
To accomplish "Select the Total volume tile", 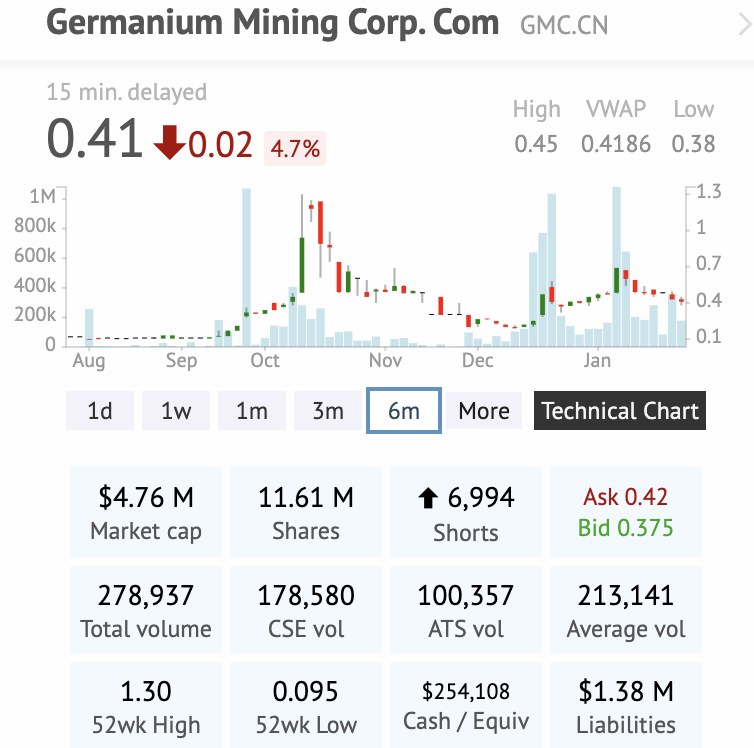I will (x=146, y=611).
